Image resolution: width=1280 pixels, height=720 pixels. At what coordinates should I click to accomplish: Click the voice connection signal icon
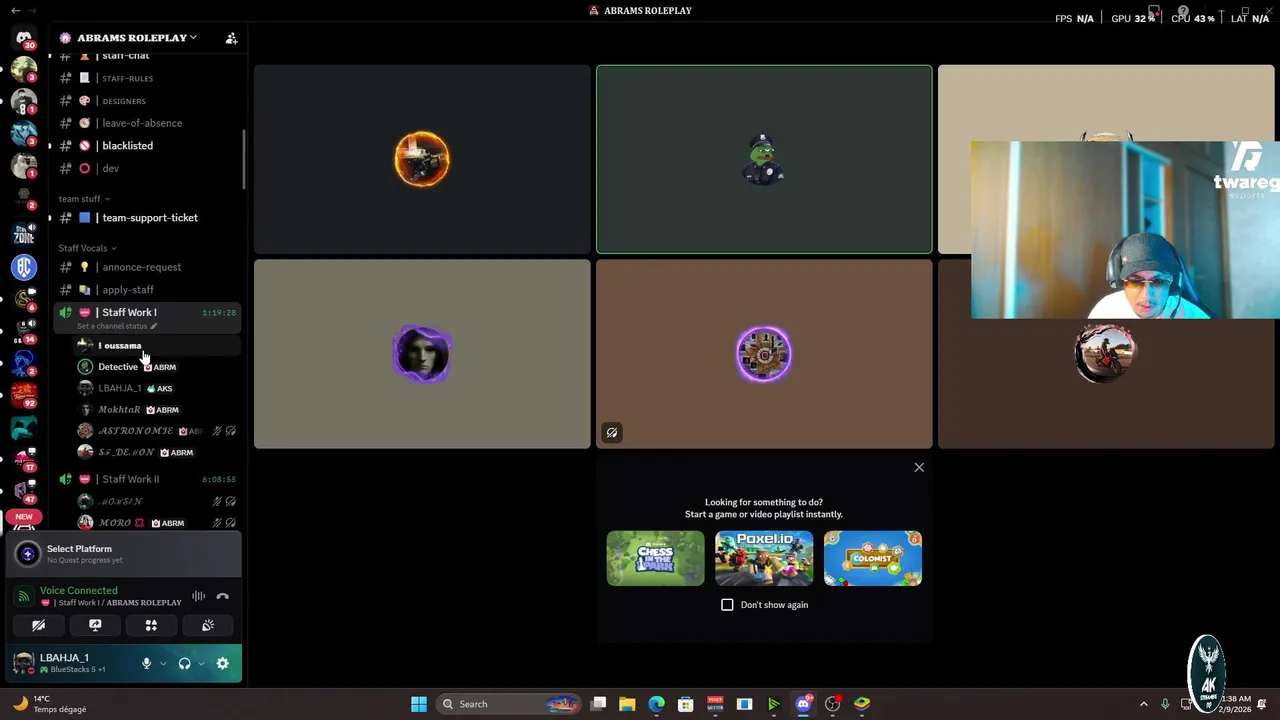[24, 596]
